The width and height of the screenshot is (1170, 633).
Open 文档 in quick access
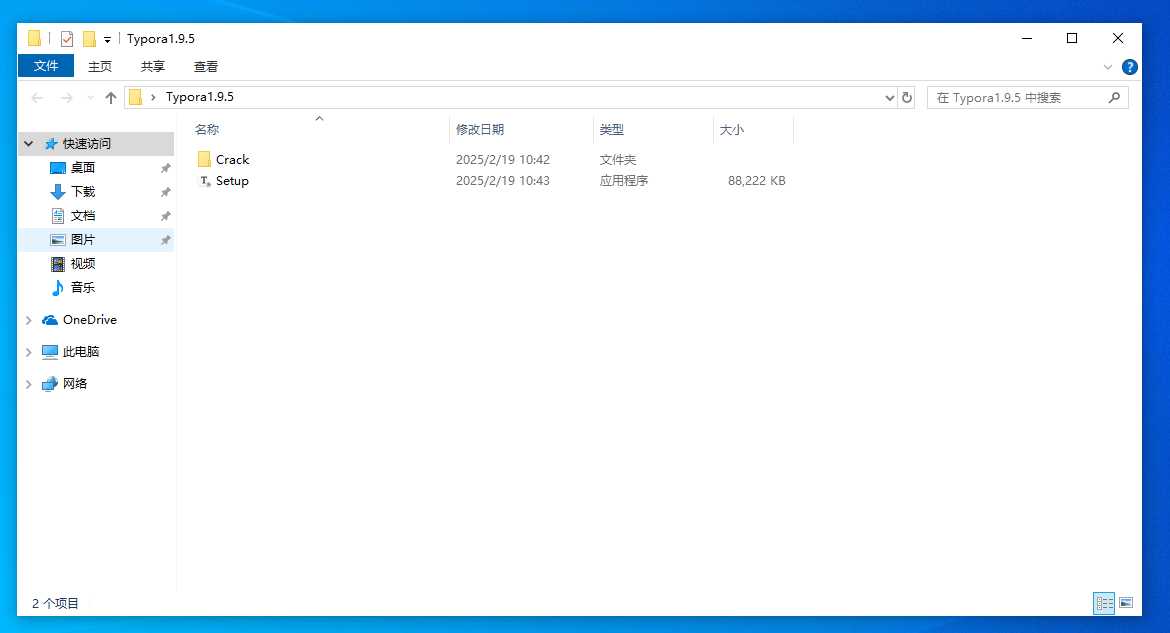tap(82, 216)
